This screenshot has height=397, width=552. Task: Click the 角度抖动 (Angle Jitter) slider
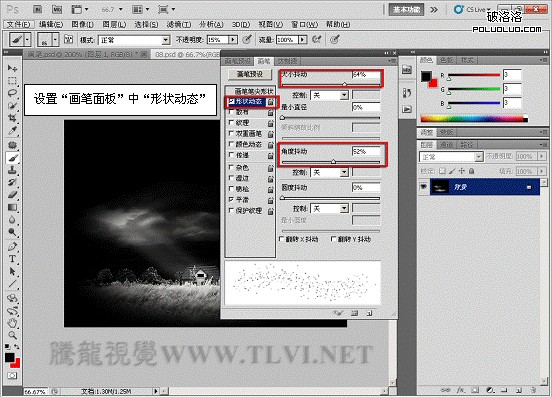click(x=331, y=162)
